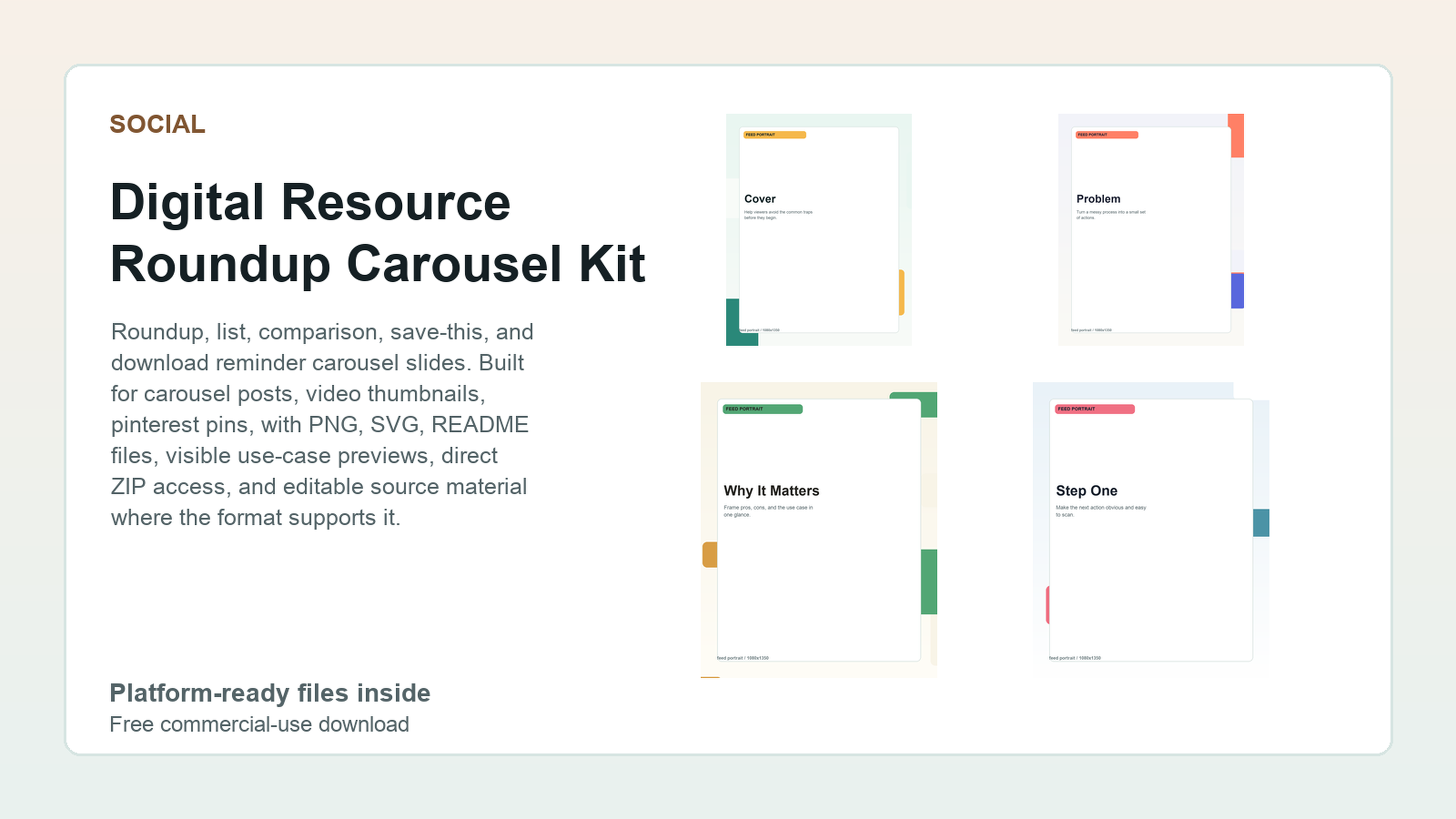Click the 'Problem' heading in the second slide
Screen dimensions: 1456x819
coord(1098,199)
